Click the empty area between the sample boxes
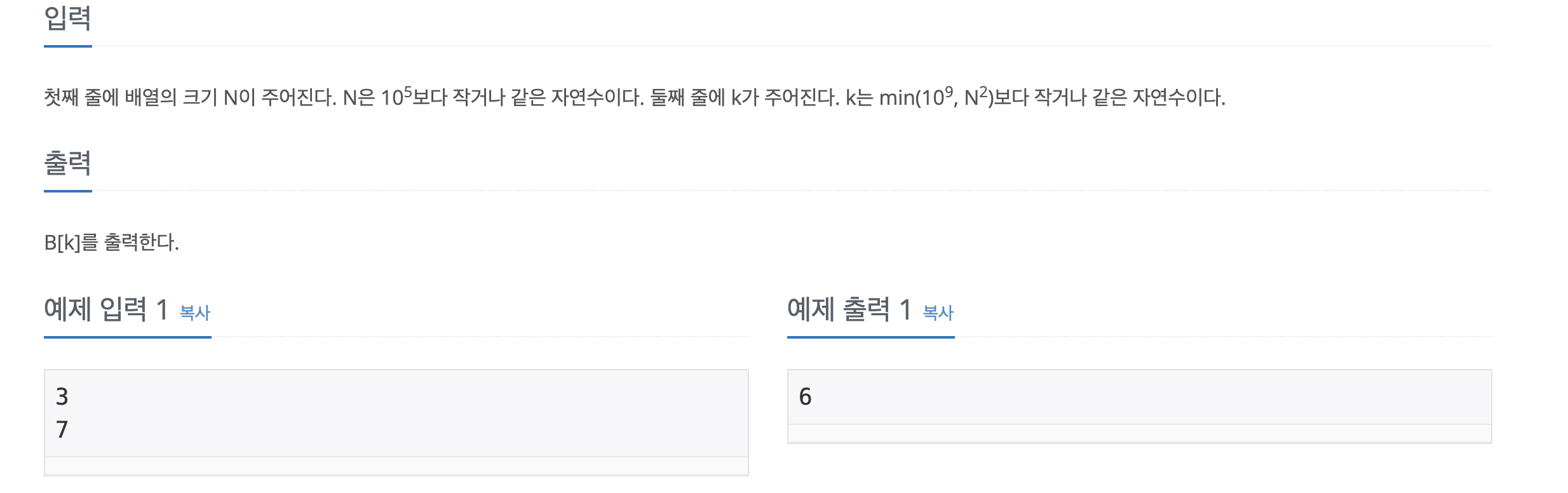This screenshot has height=493, width=1568. point(769,413)
